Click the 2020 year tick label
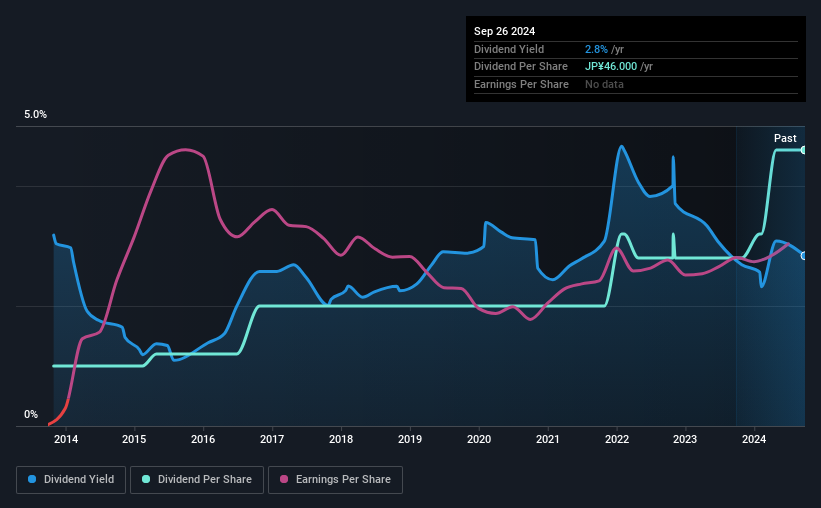Screen dimensions: 821x508 (x=479, y=439)
